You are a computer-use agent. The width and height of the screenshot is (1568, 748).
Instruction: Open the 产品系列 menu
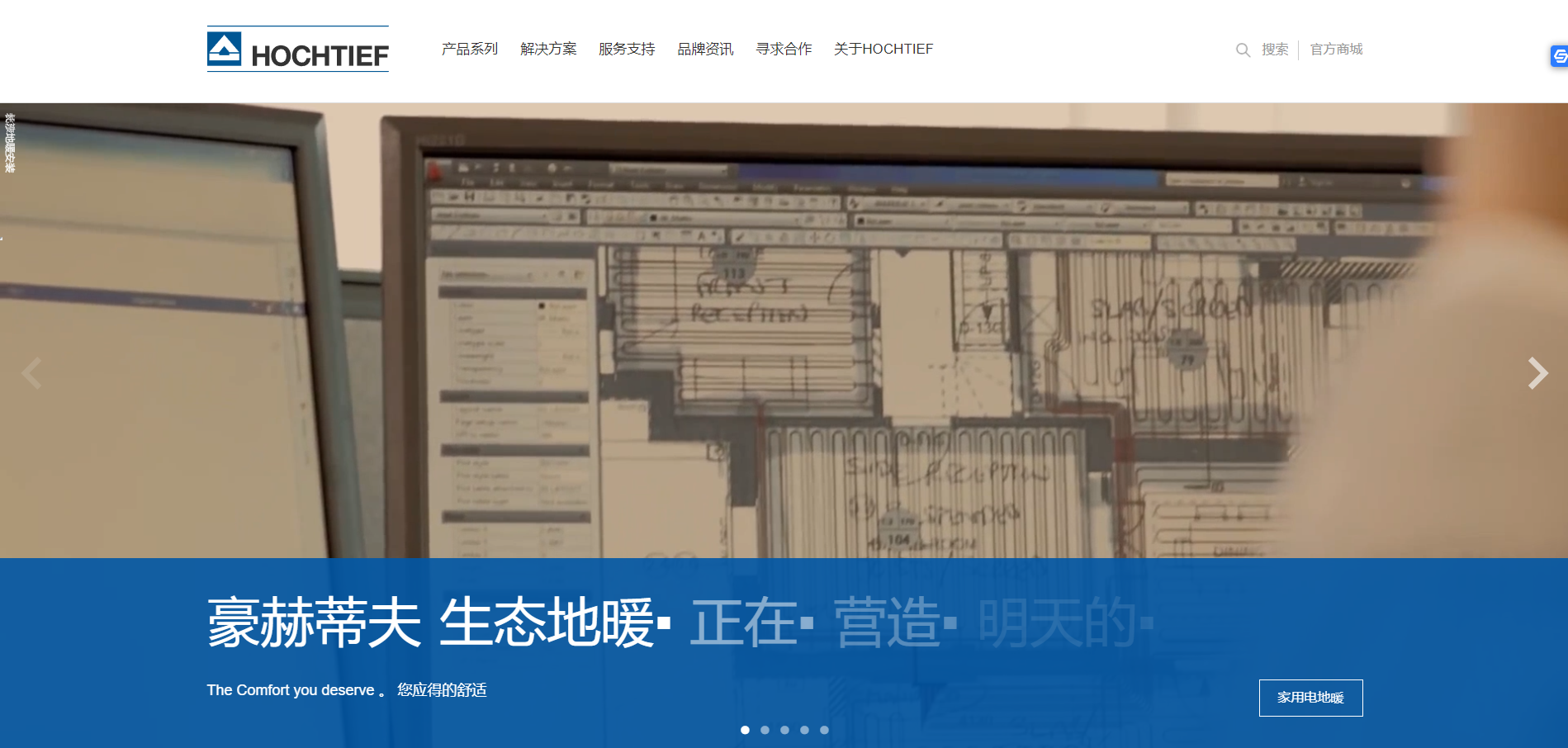tap(470, 50)
